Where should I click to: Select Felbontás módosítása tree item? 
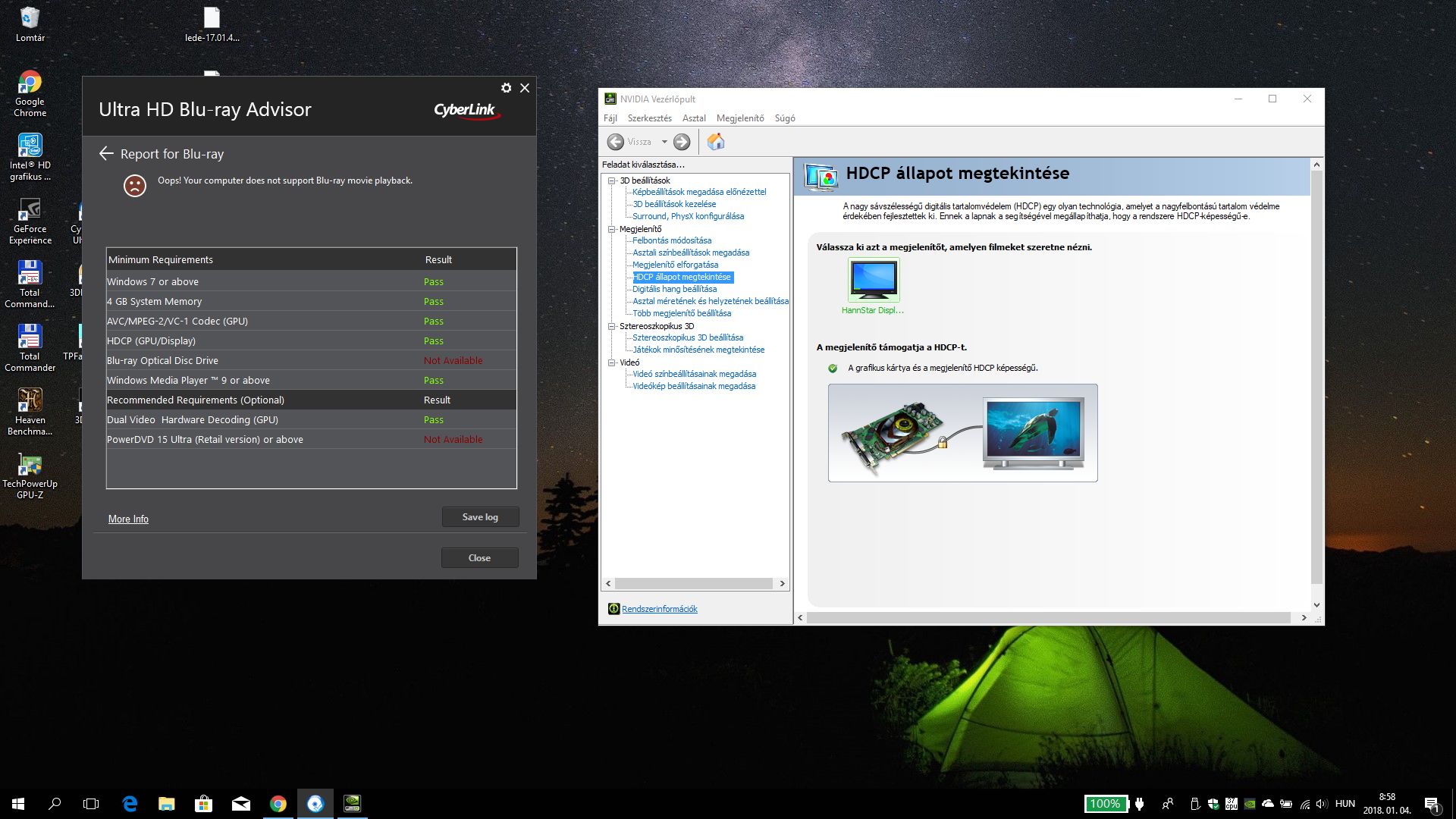tap(671, 240)
